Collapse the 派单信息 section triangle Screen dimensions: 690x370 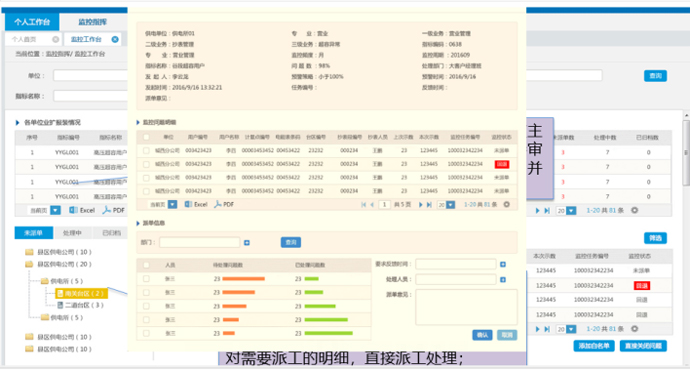click(x=138, y=223)
